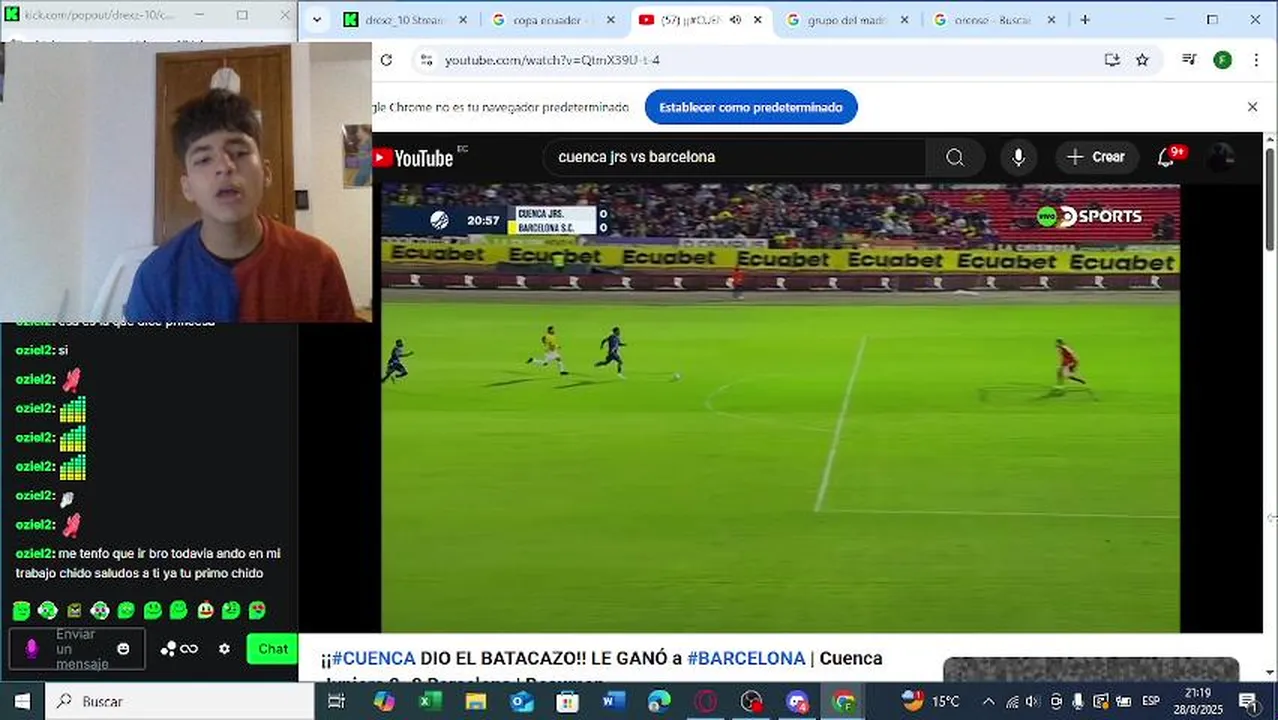The height and width of the screenshot is (720, 1278).
Task: Open YouTube notifications bell
Action: [1166, 157]
